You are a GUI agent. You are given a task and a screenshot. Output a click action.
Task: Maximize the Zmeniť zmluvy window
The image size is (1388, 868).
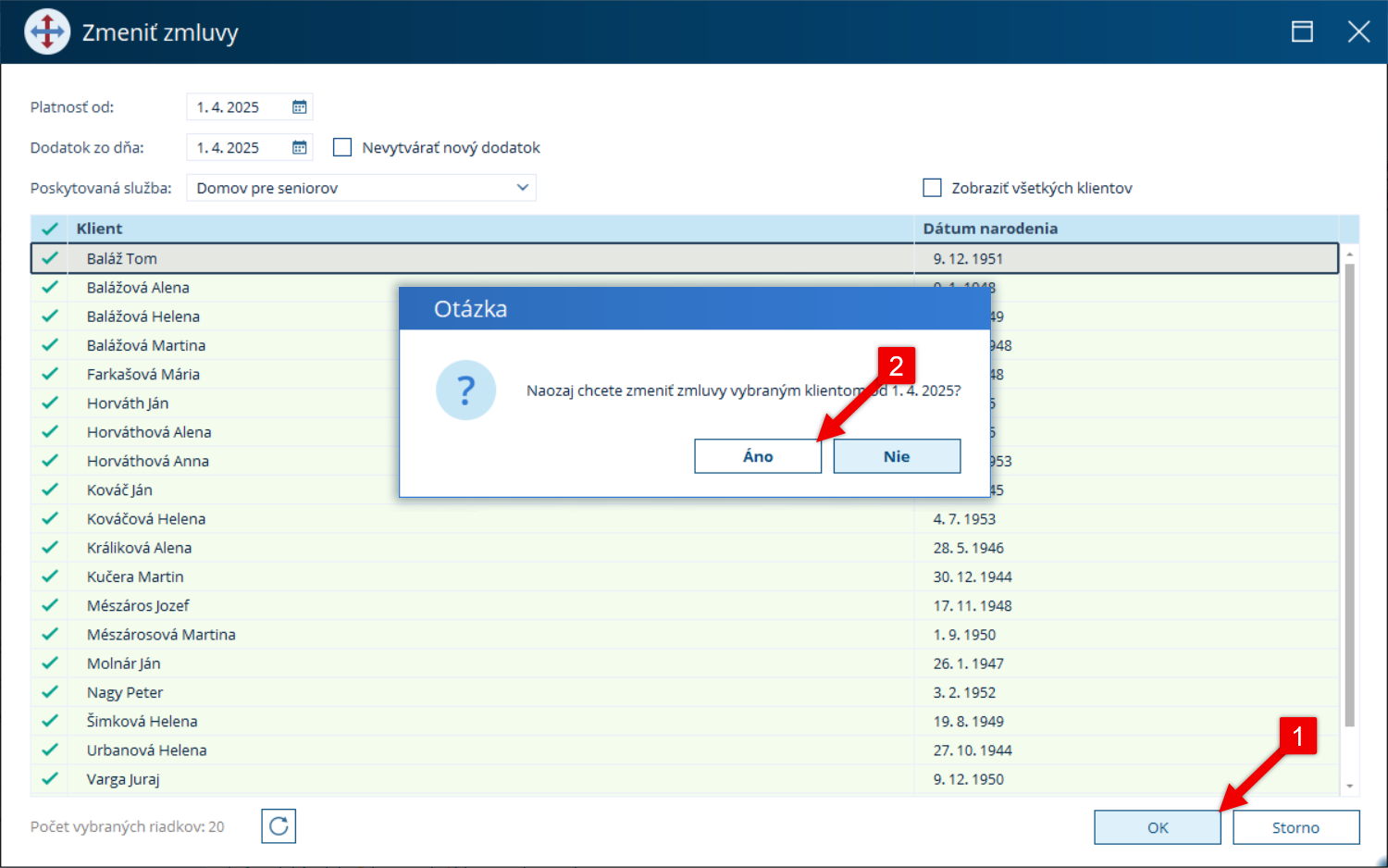(x=1302, y=31)
